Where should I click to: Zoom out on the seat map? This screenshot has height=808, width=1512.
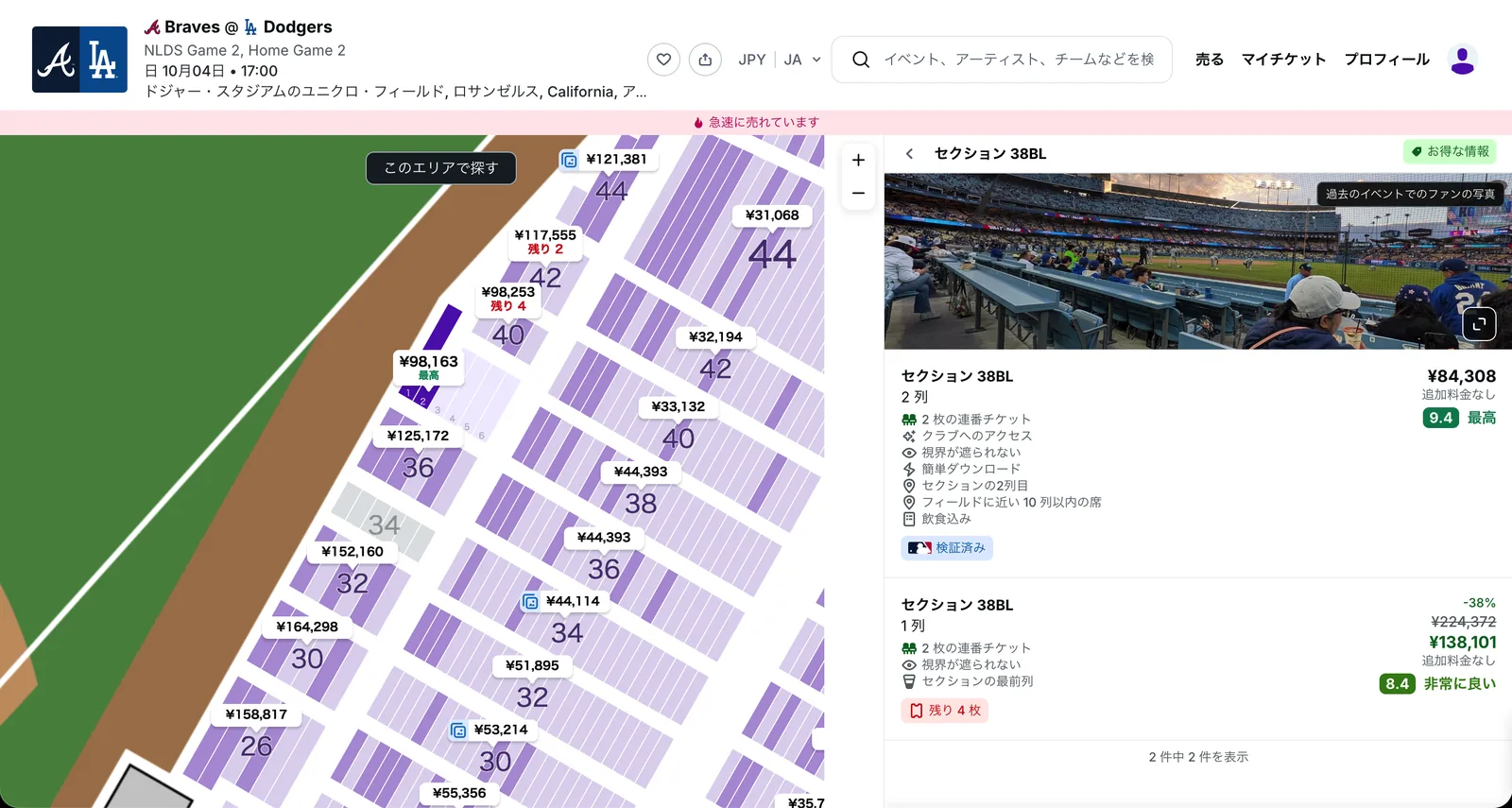tap(858, 193)
